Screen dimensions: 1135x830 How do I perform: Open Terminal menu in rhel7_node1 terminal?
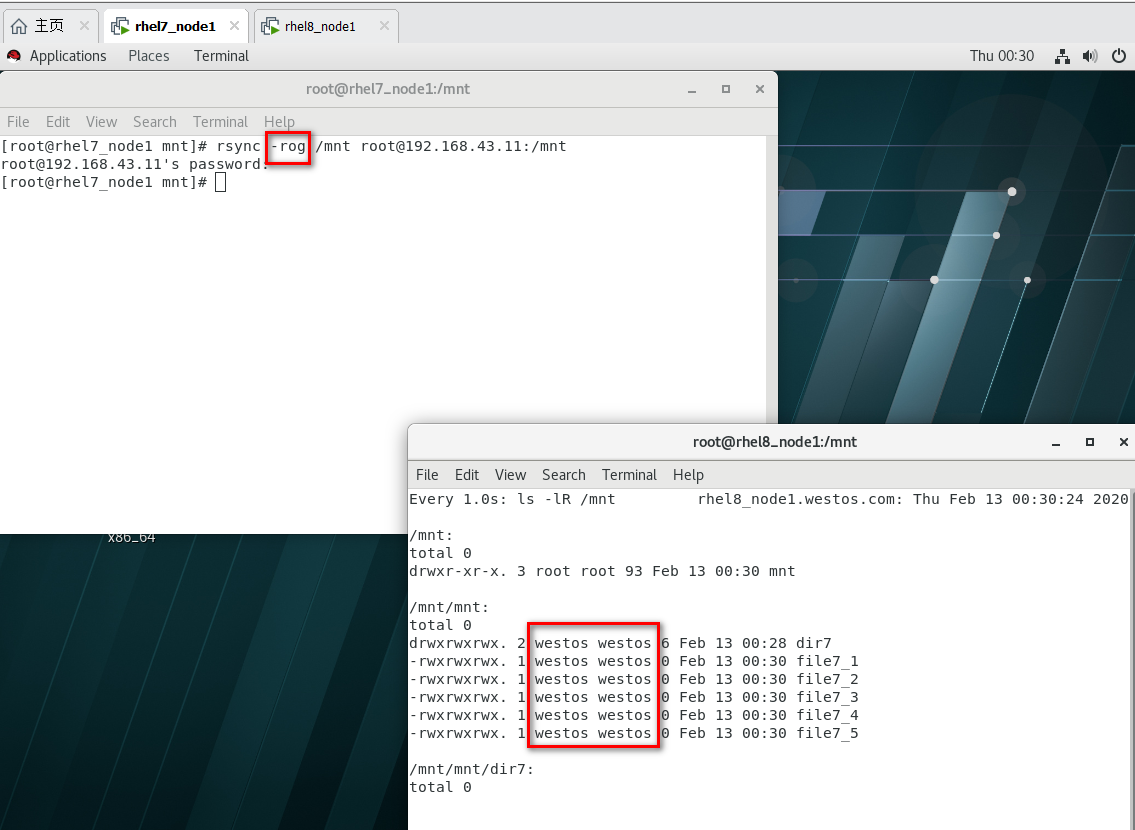click(220, 122)
